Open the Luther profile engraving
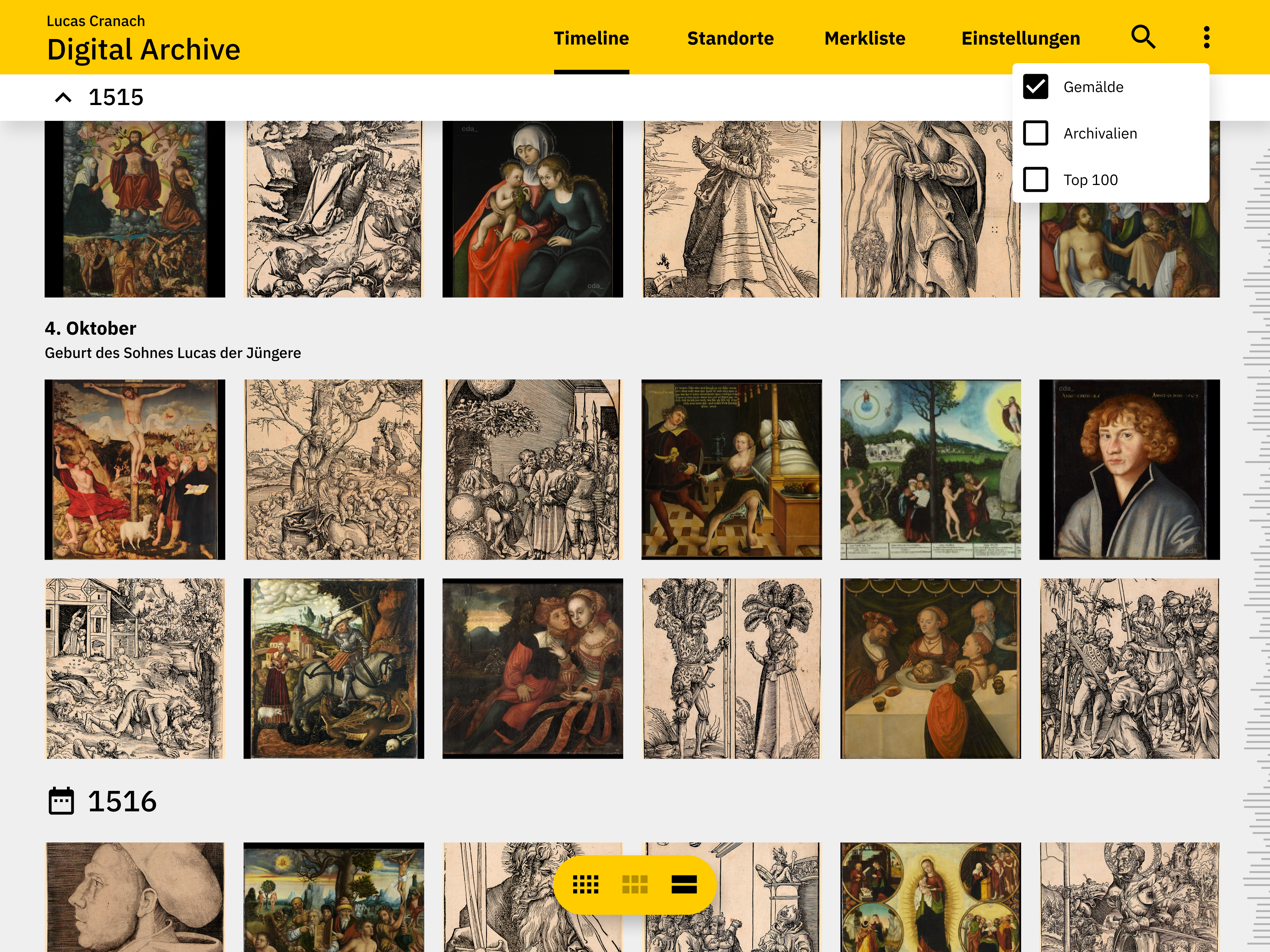The height and width of the screenshot is (952, 1270). 135,897
